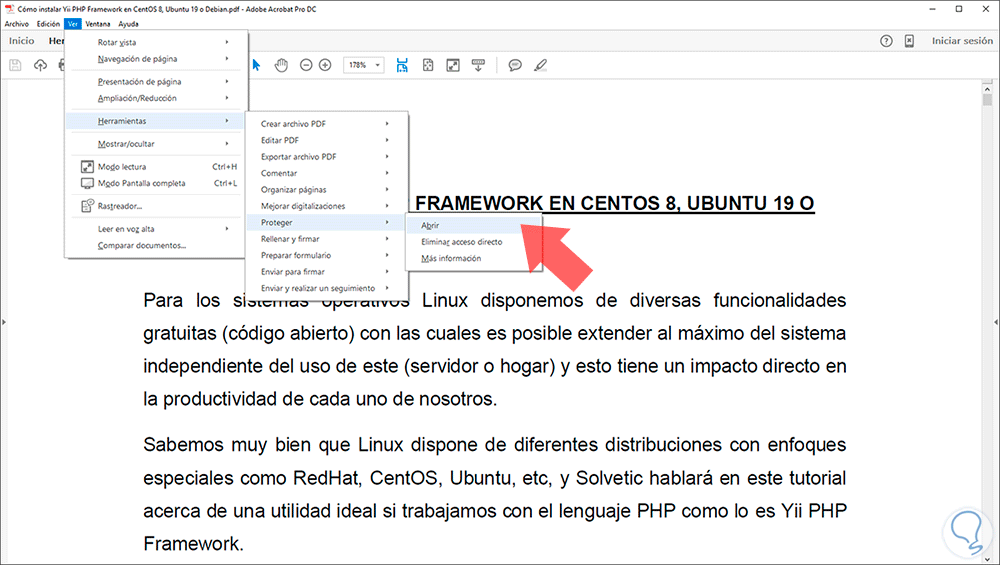The image size is (1000, 565).
Task: Open the help question mark icon
Action: point(886,41)
